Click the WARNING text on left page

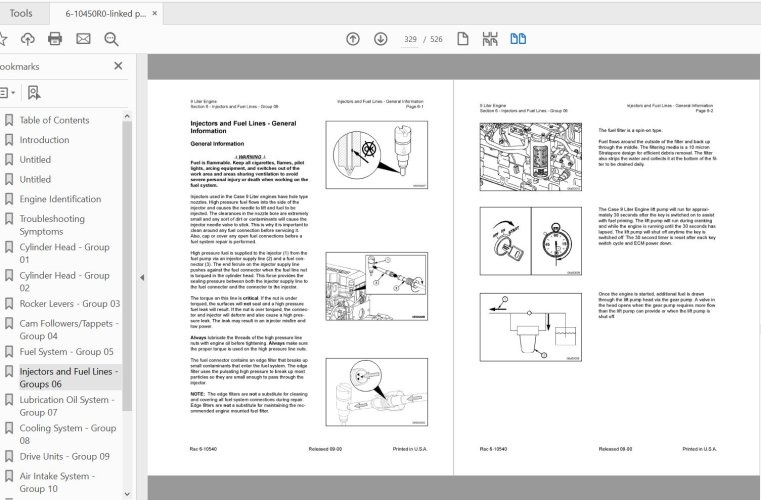pos(249,157)
